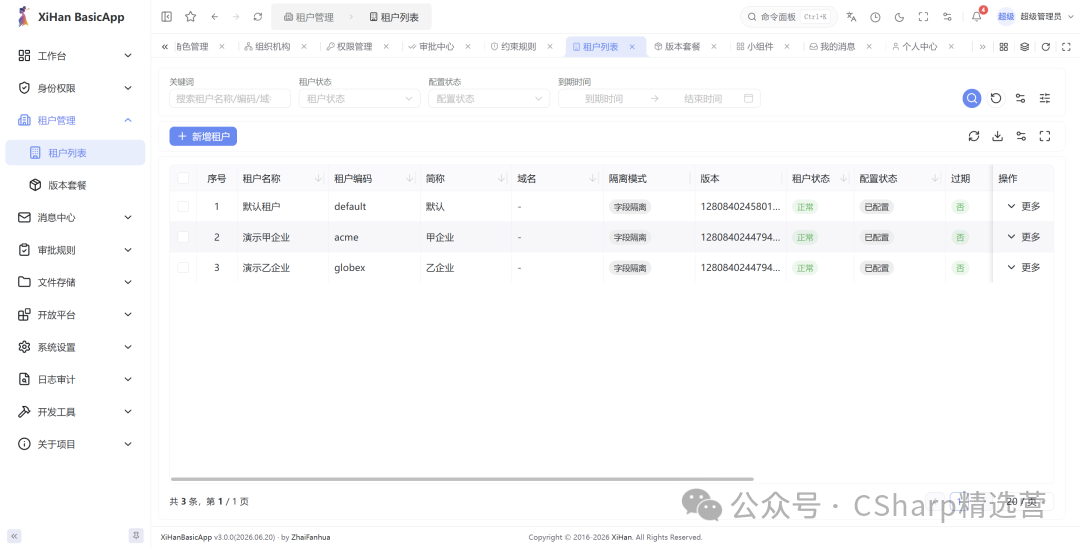
Task: Fullscreen the table icon
Action: (x=1045, y=136)
